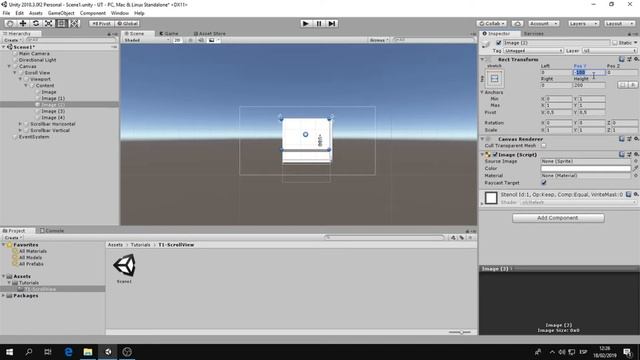Open the Account dropdown

543,24
